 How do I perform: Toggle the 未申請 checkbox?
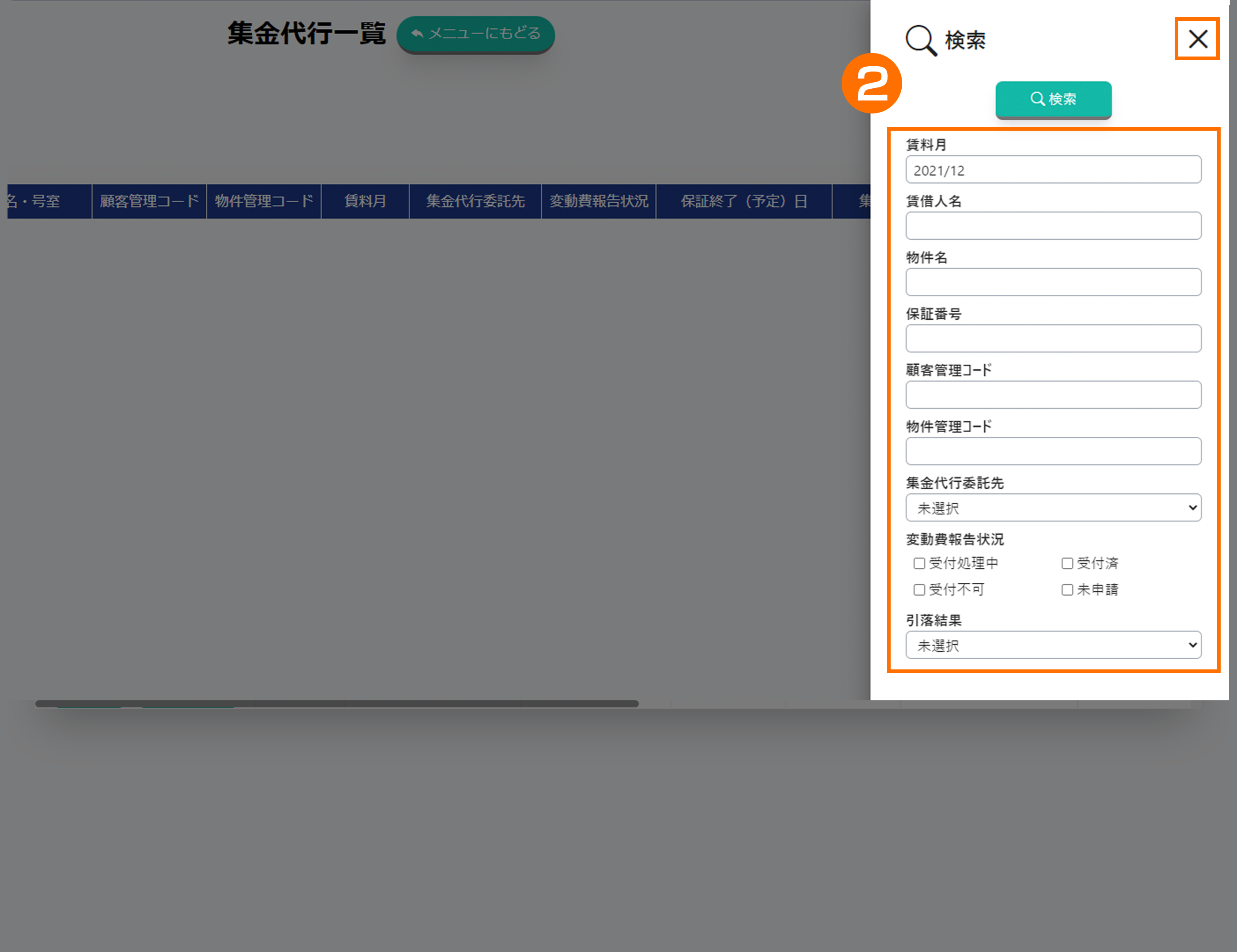click(x=1067, y=590)
